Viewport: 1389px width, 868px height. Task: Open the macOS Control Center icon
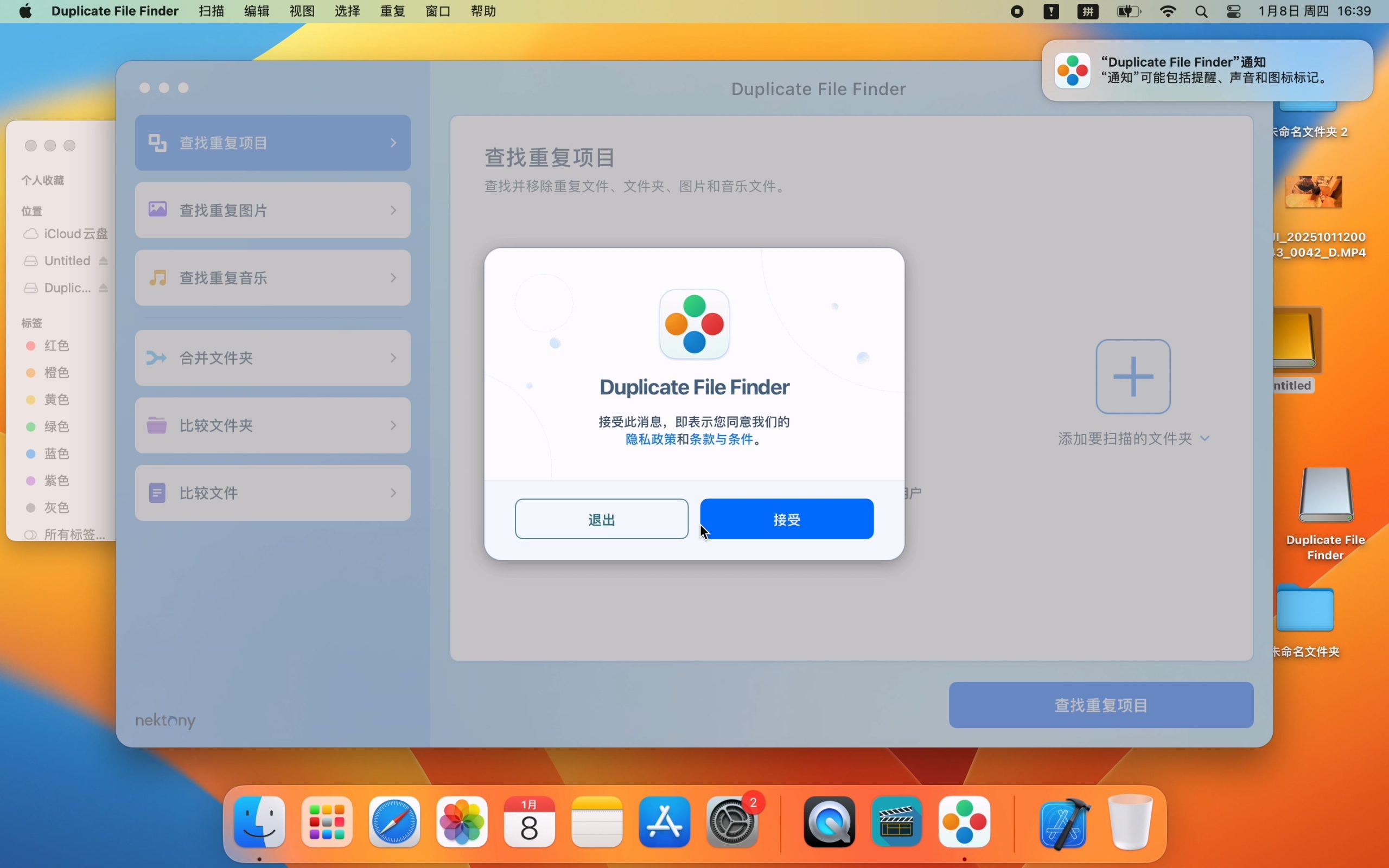click(1233, 11)
